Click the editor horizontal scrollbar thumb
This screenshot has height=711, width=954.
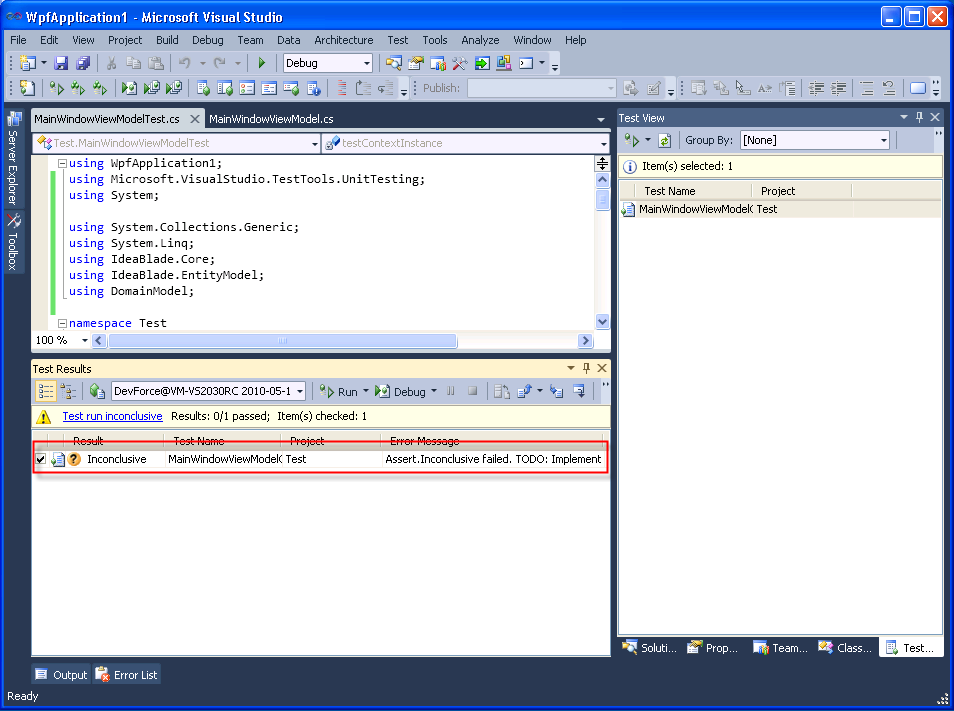tap(282, 341)
